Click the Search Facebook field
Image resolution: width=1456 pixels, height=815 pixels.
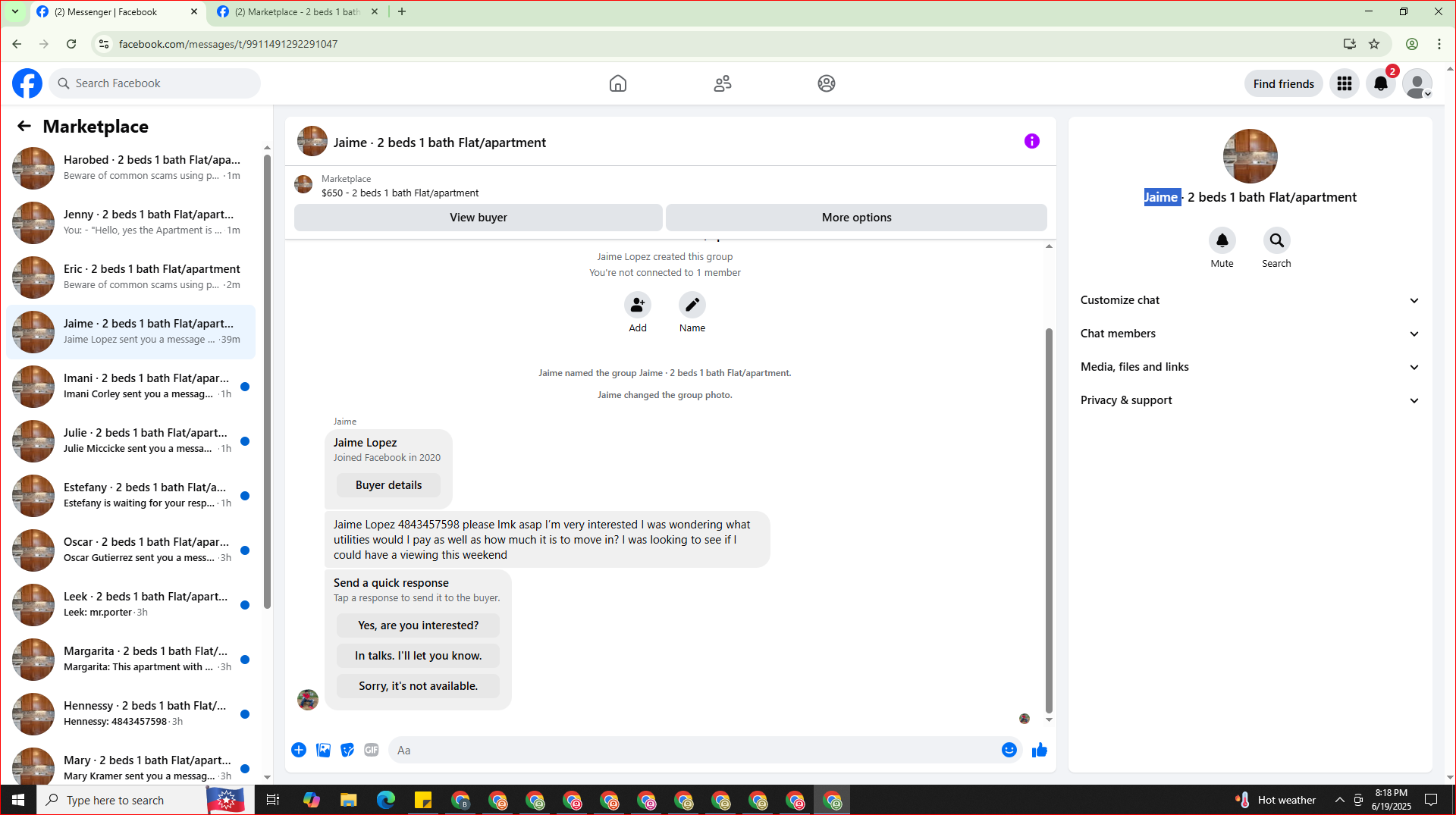pos(155,83)
